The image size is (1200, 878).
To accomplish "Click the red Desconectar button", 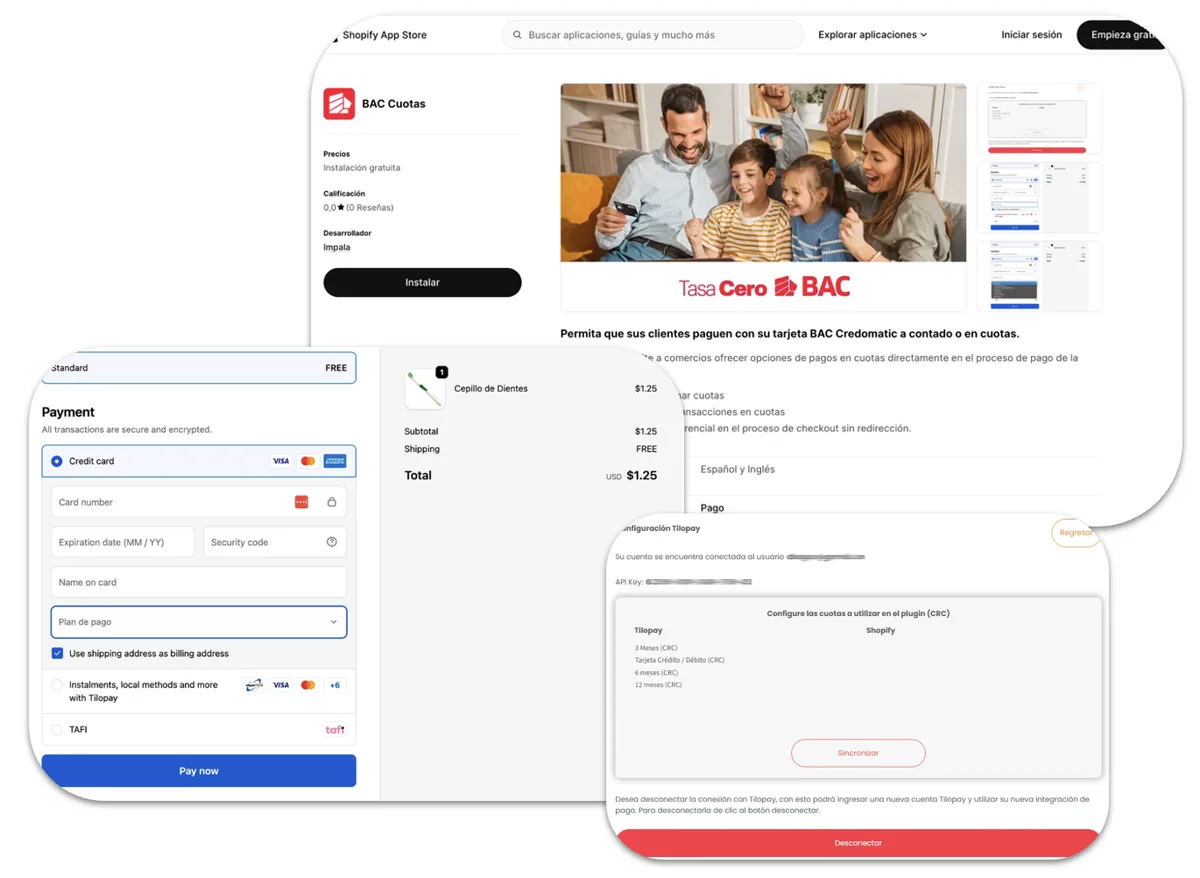I will [858, 843].
